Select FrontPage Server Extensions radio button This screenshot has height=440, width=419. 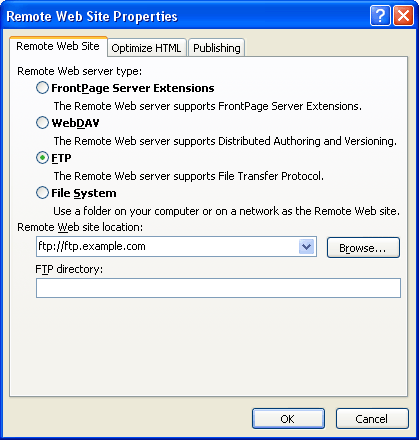pyautogui.click(x=42, y=88)
